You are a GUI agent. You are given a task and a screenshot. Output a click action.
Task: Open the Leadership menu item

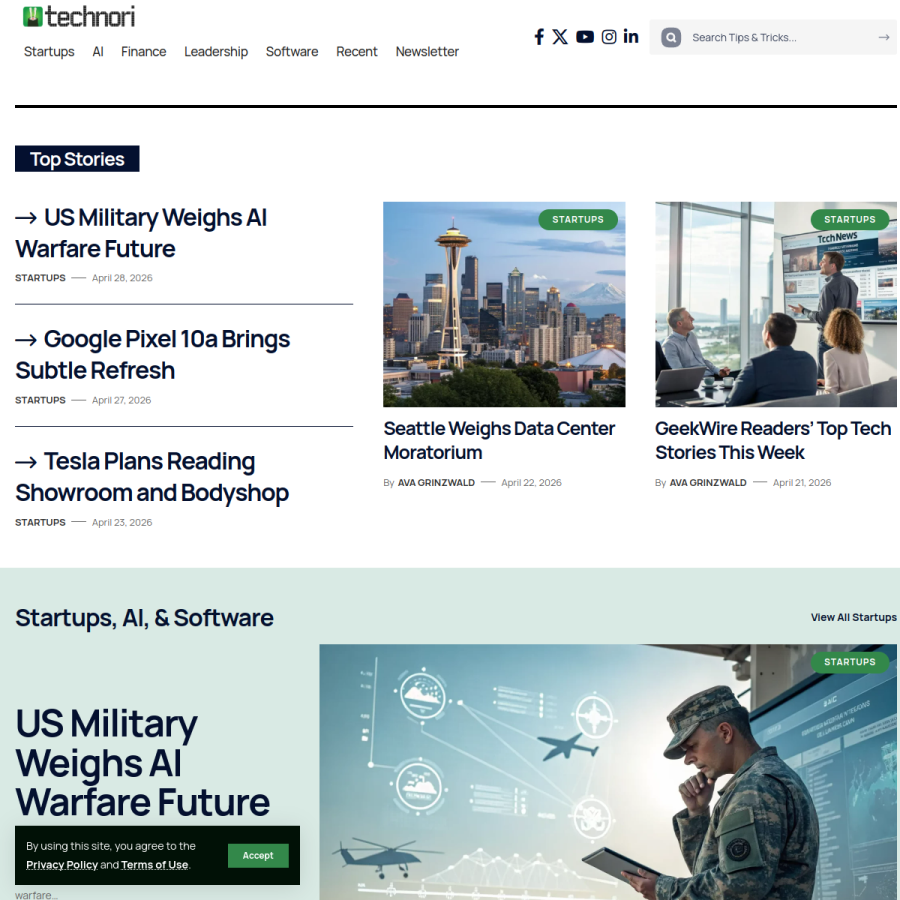(216, 52)
